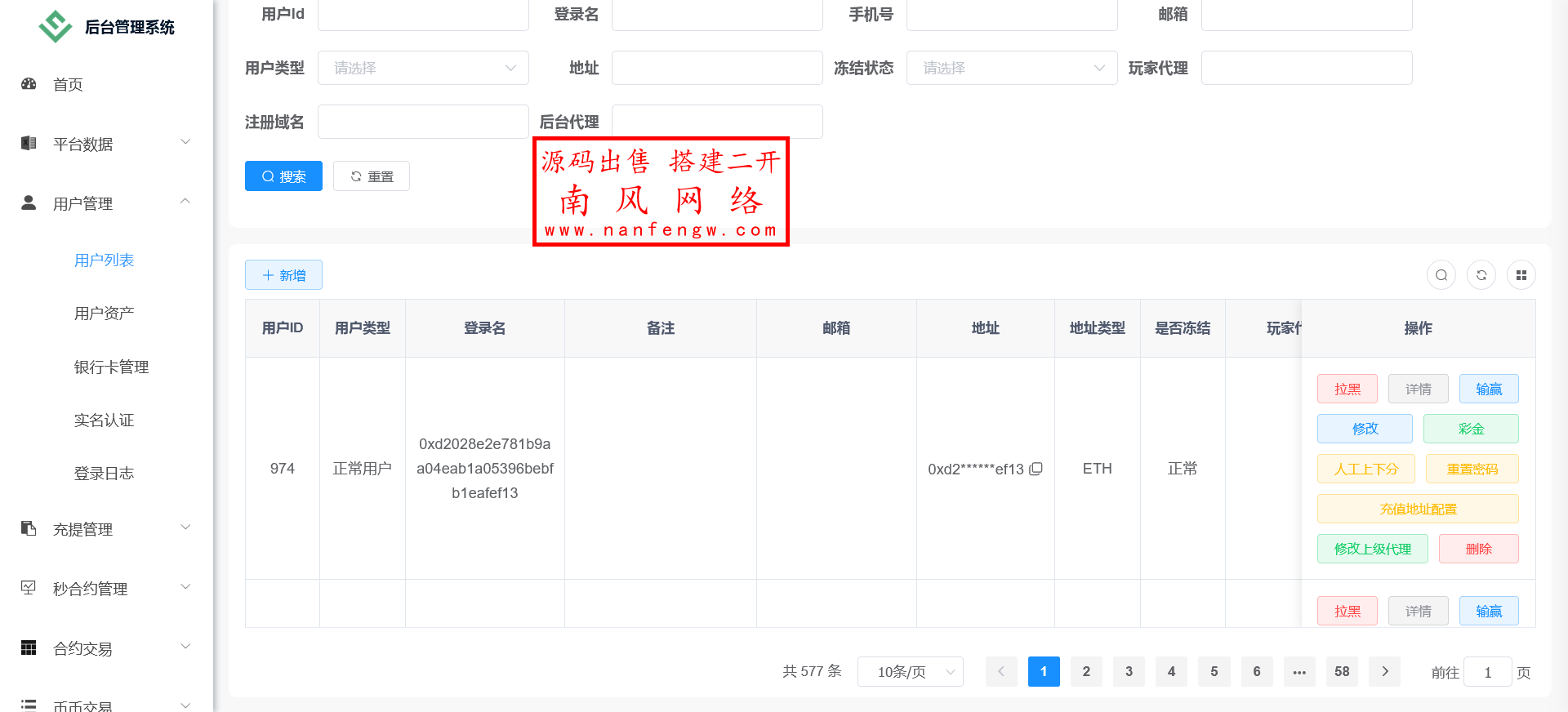Collapse the 用户管理 sidebar menu

click(106, 203)
